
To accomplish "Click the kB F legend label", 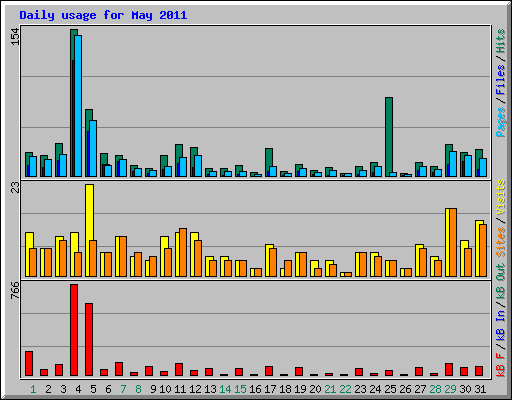I will (x=500, y=364).
